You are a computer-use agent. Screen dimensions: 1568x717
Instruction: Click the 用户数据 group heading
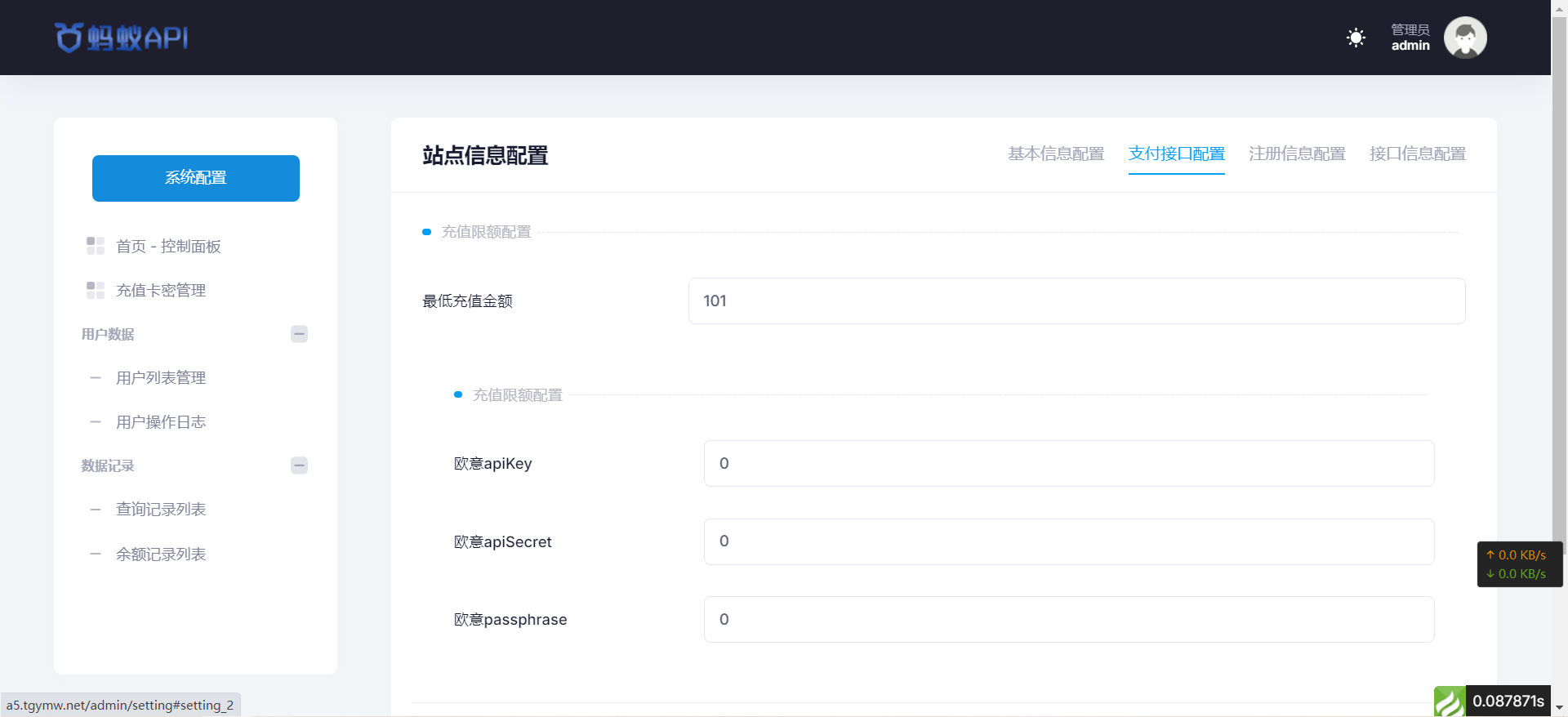coord(108,334)
